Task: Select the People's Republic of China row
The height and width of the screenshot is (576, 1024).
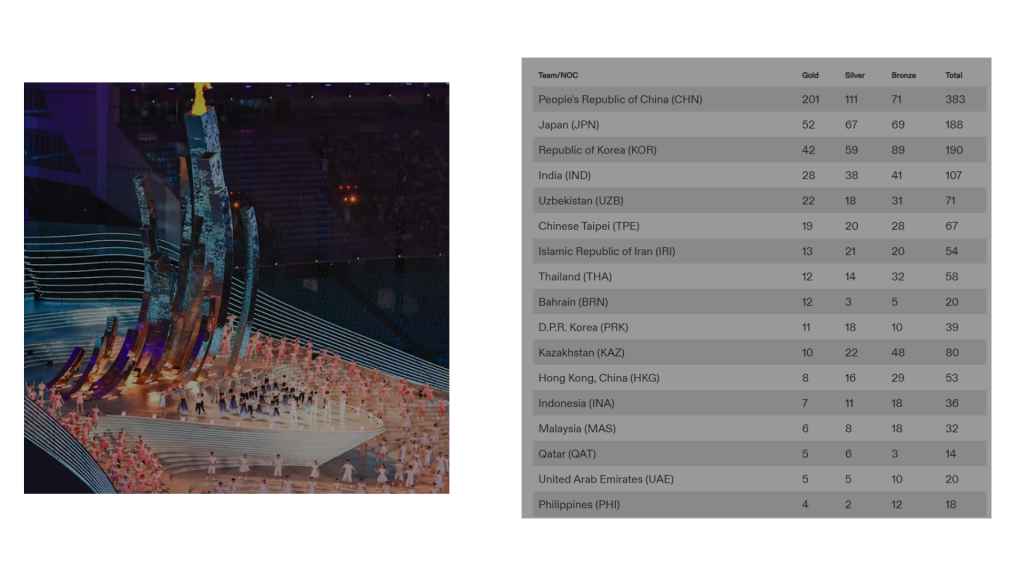Action: pyautogui.click(x=620, y=100)
